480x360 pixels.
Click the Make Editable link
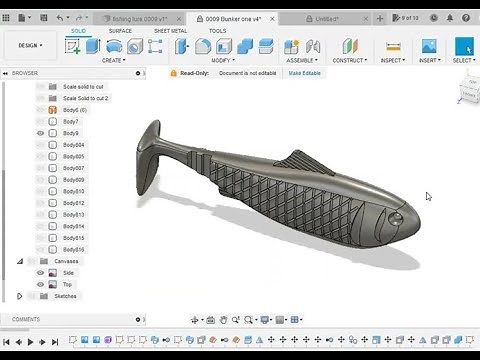(305, 73)
